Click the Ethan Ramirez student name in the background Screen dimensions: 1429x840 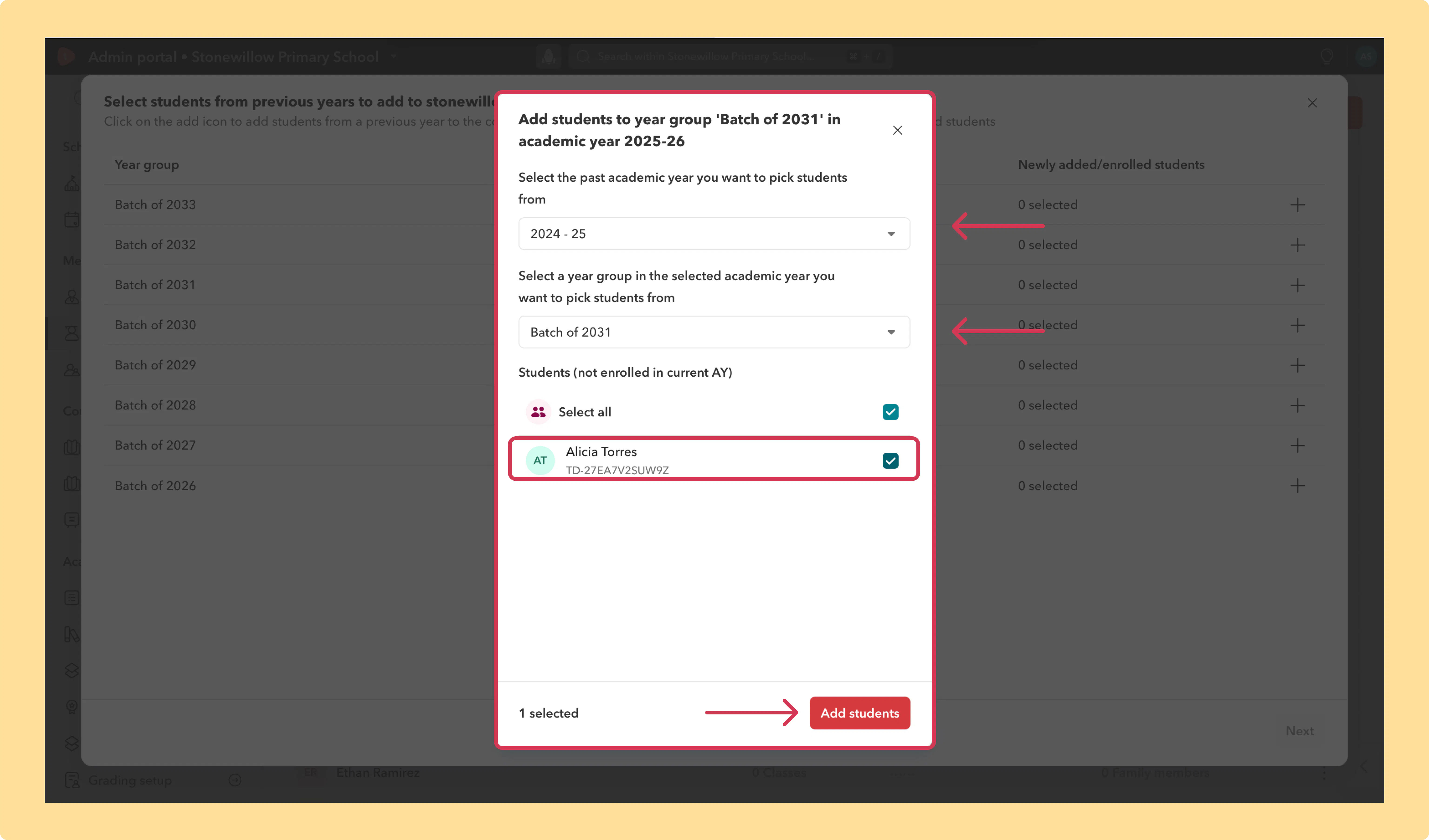pyautogui.click(x=378, y=773)
